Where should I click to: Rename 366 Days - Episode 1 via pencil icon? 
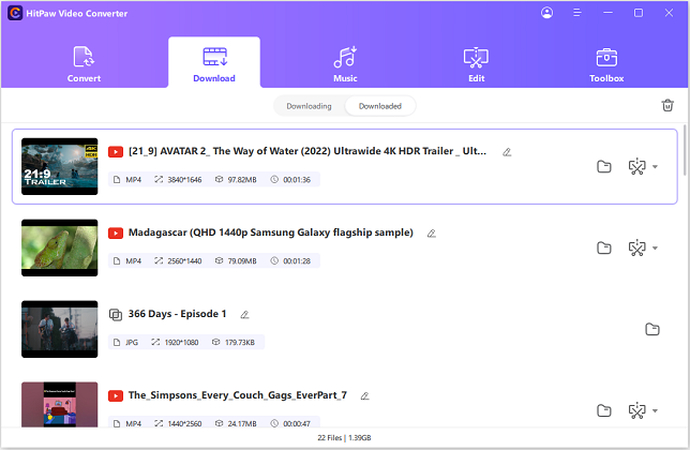[x=245, y=315]
